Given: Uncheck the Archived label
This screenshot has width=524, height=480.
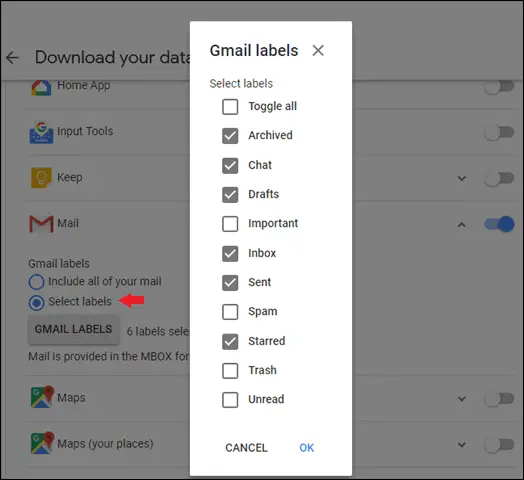Looking at the screenshot, I should click(230, 136).
